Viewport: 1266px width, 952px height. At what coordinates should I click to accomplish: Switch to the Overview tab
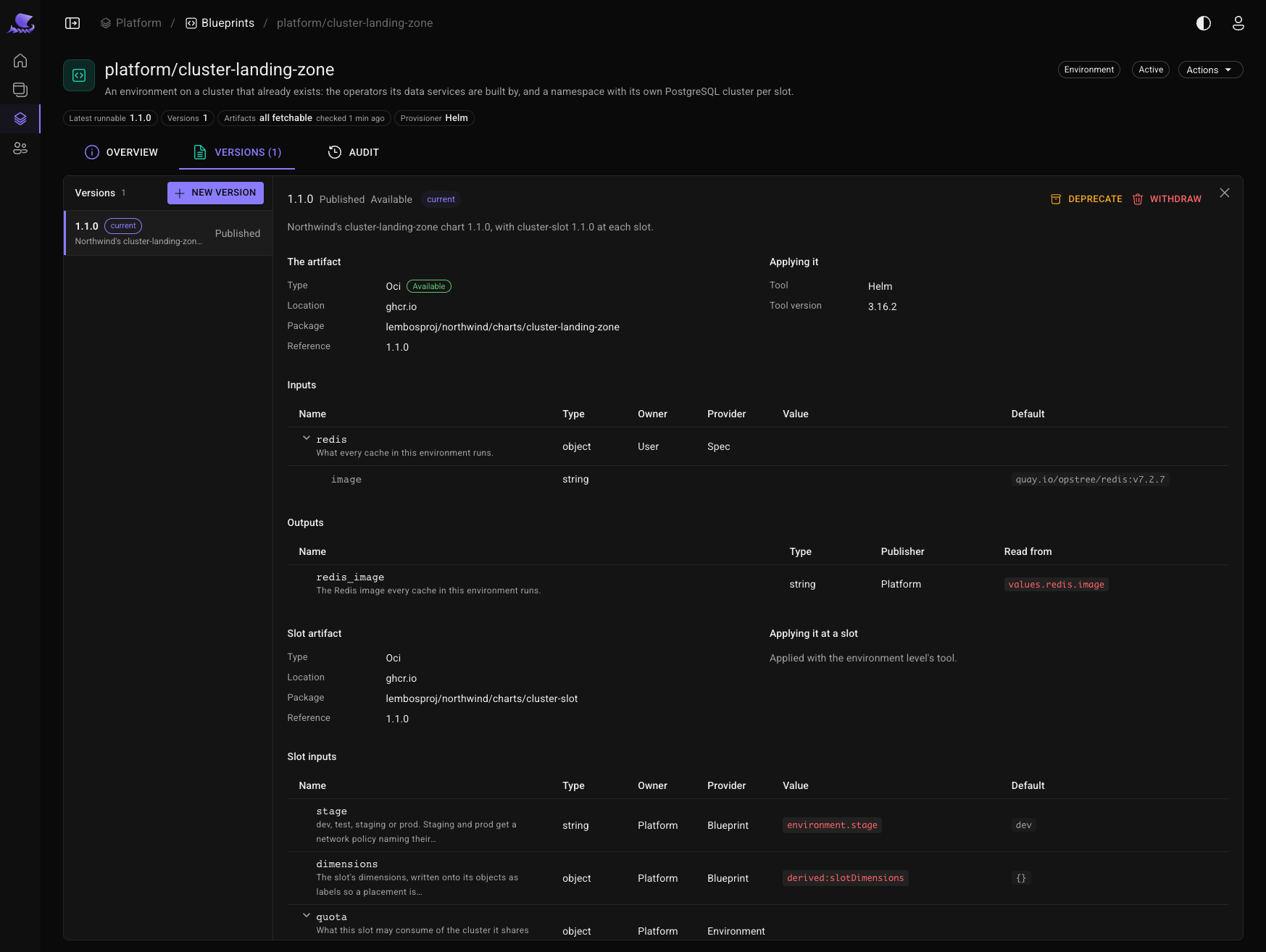121,152
